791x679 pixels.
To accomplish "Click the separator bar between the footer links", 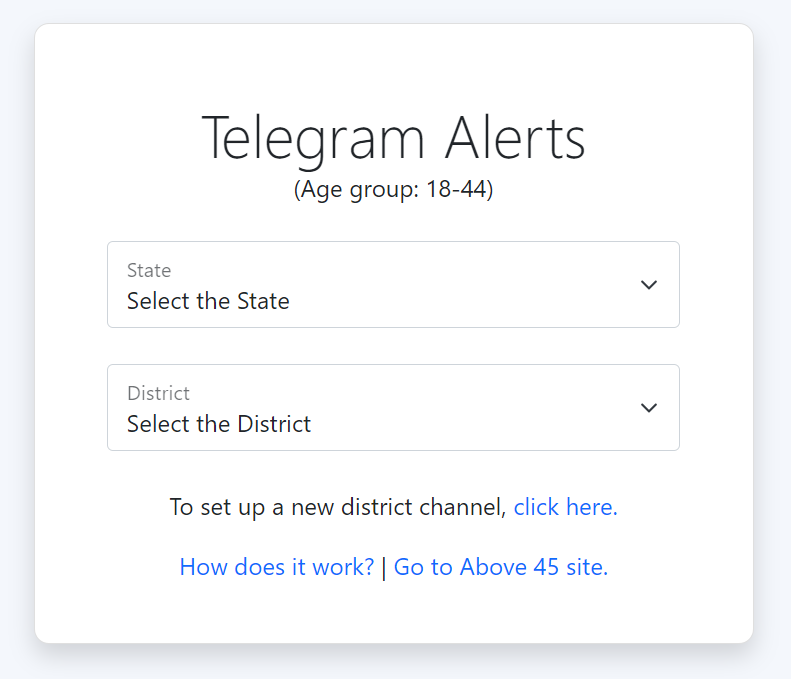I will 384,568.
